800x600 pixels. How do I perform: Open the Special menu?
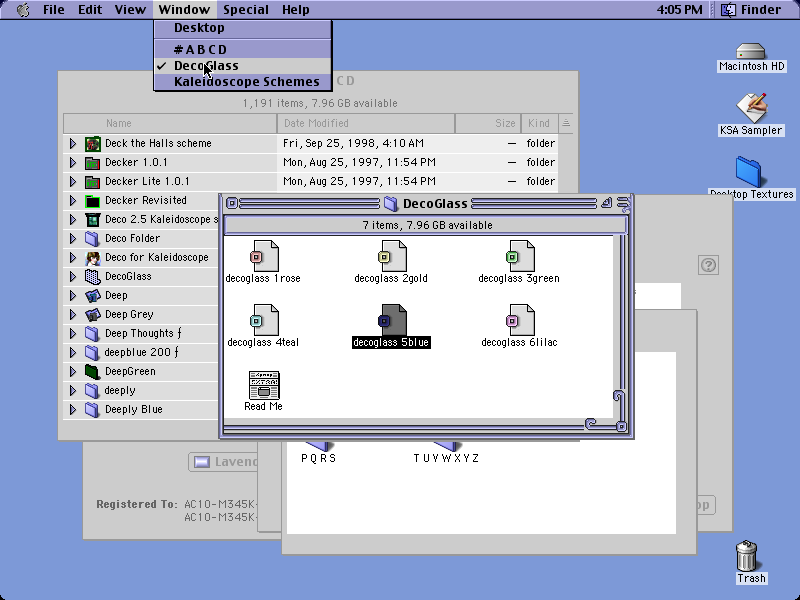tap(246, 10)
